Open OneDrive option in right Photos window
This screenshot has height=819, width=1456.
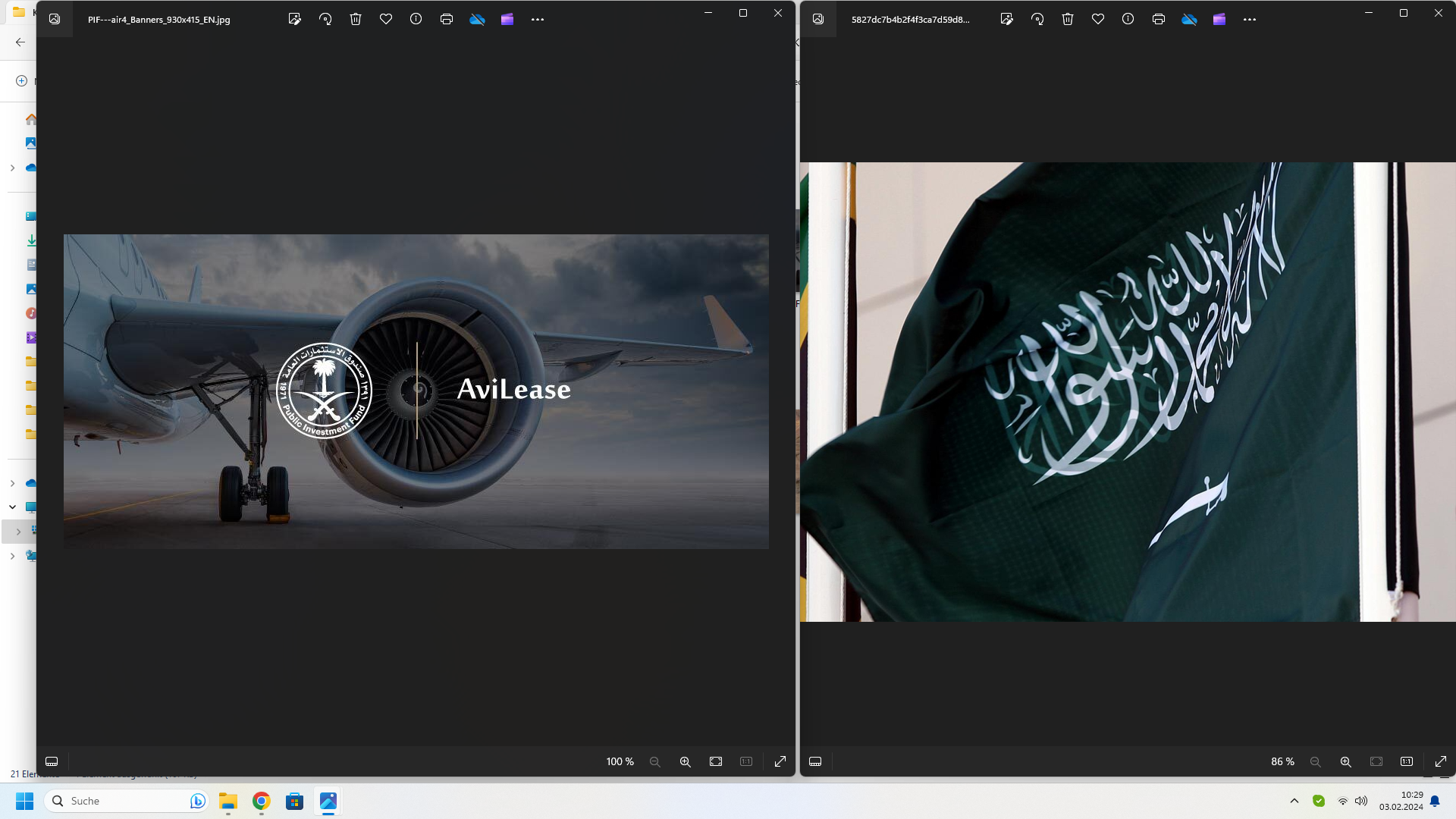[1189, 20]
